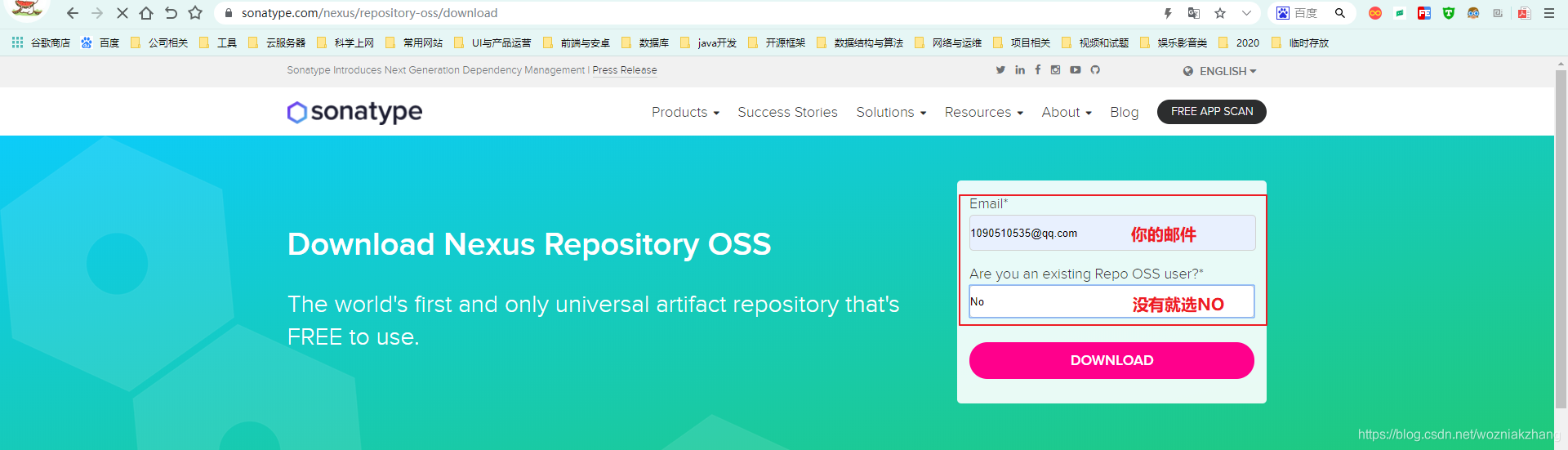Click the magnifier search icon in Baidu box
This screenshot has width=1568, height=450.
point(1340,13)
